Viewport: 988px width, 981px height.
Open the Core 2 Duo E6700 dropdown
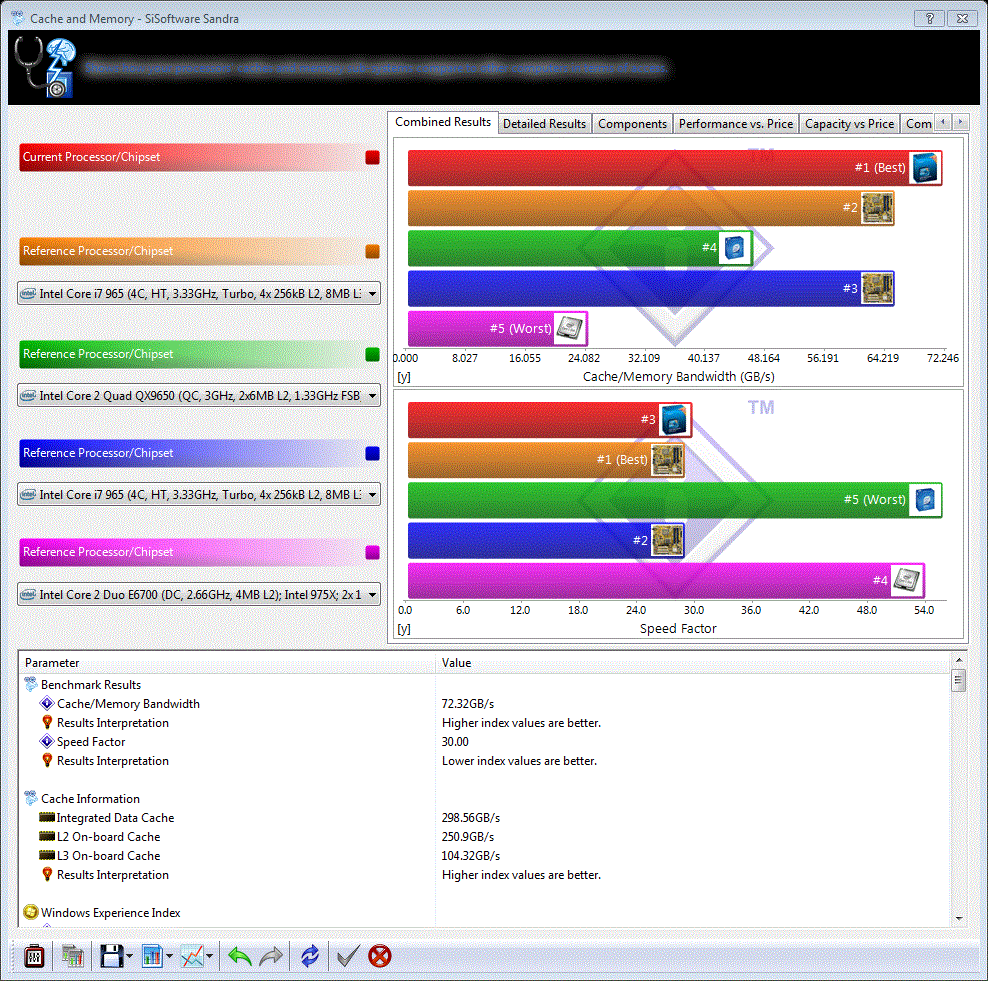[198, 594]
